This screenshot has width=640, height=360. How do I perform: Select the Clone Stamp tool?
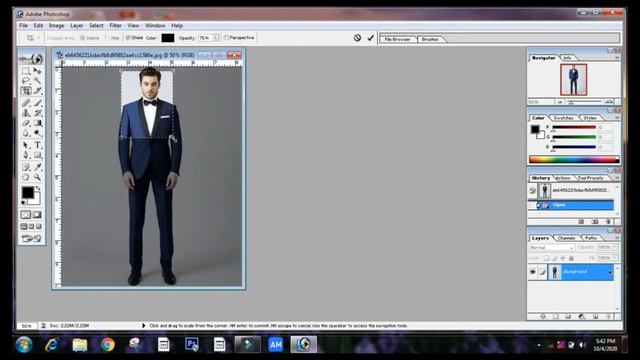click(26, 113)
